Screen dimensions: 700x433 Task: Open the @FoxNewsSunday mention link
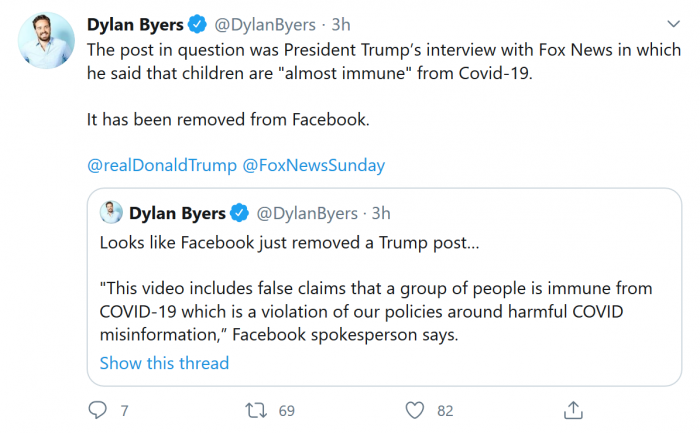click(x=314, y=165)
